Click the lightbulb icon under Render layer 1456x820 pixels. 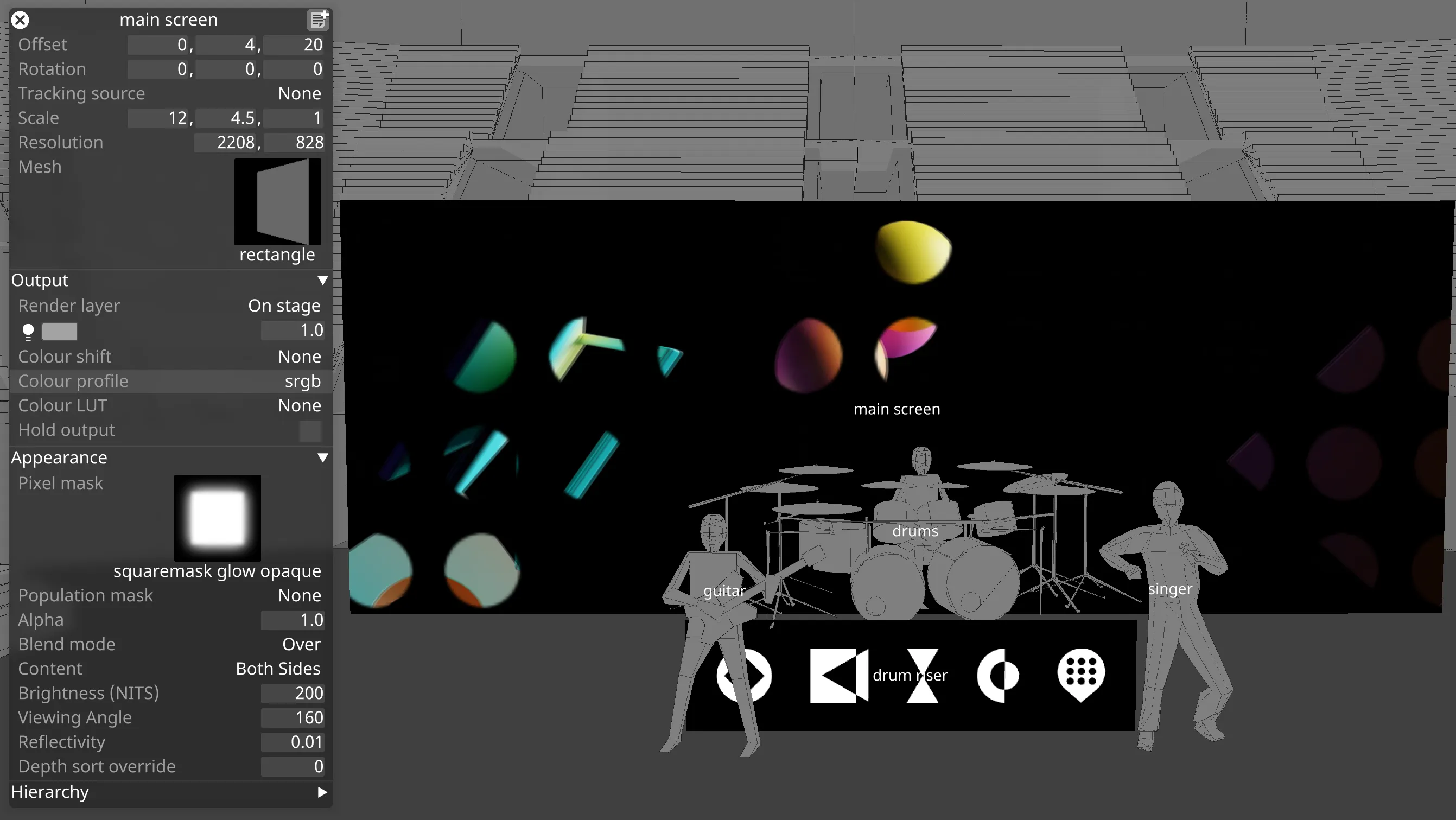(x=28, y=332)
